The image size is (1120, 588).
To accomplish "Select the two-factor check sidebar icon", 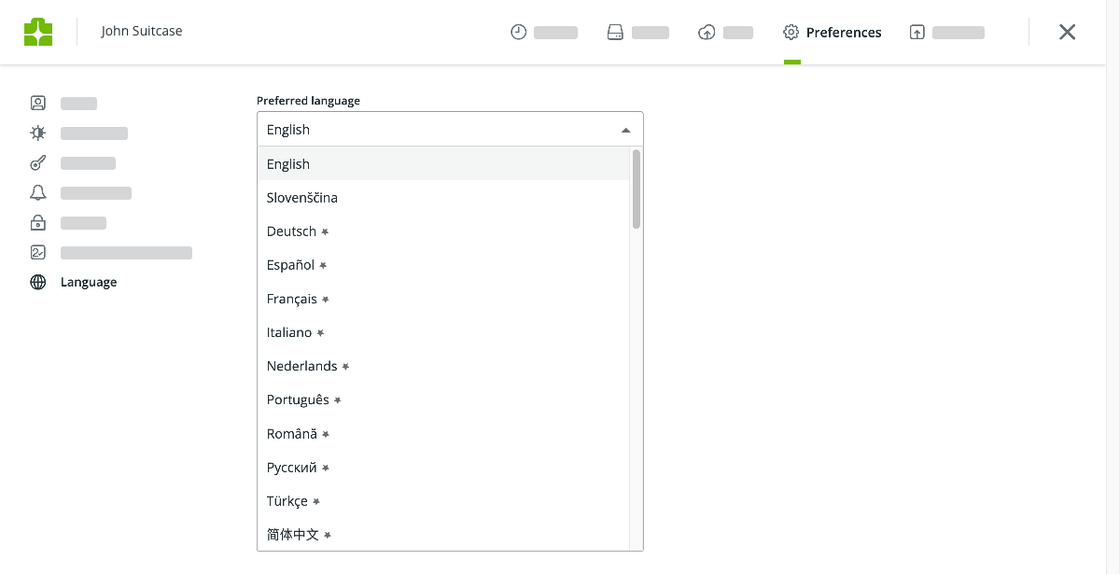I will pyautogui.click(x=38, y=253).
